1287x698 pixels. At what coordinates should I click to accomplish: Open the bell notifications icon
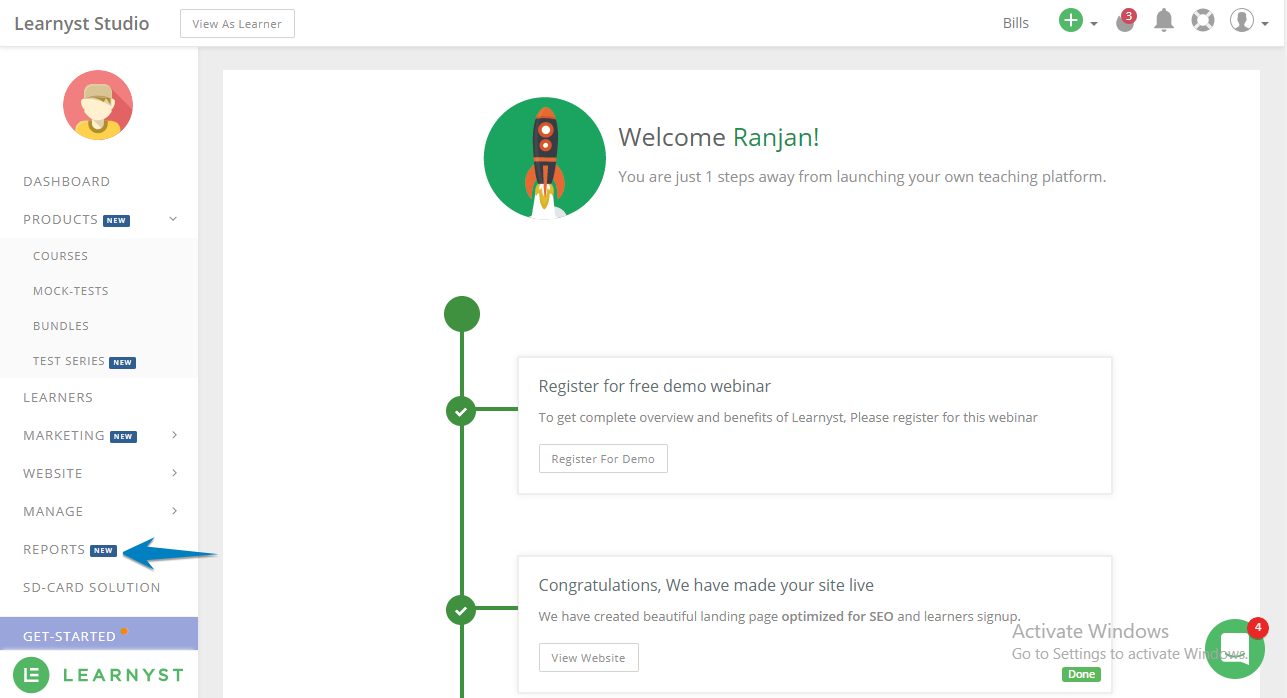(x=1164, y=21)
